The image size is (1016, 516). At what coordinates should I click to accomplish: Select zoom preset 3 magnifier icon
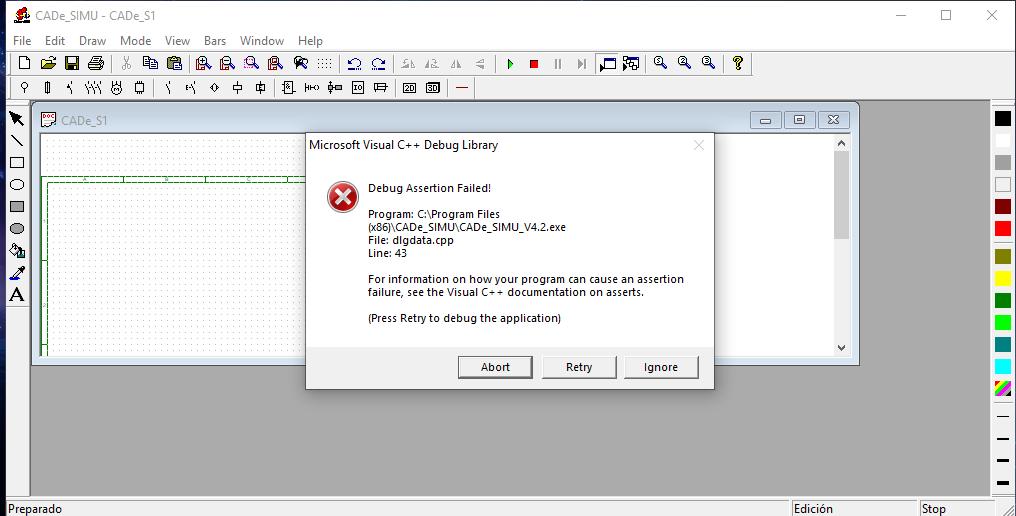pyautogui.click(x=708, y=63)
